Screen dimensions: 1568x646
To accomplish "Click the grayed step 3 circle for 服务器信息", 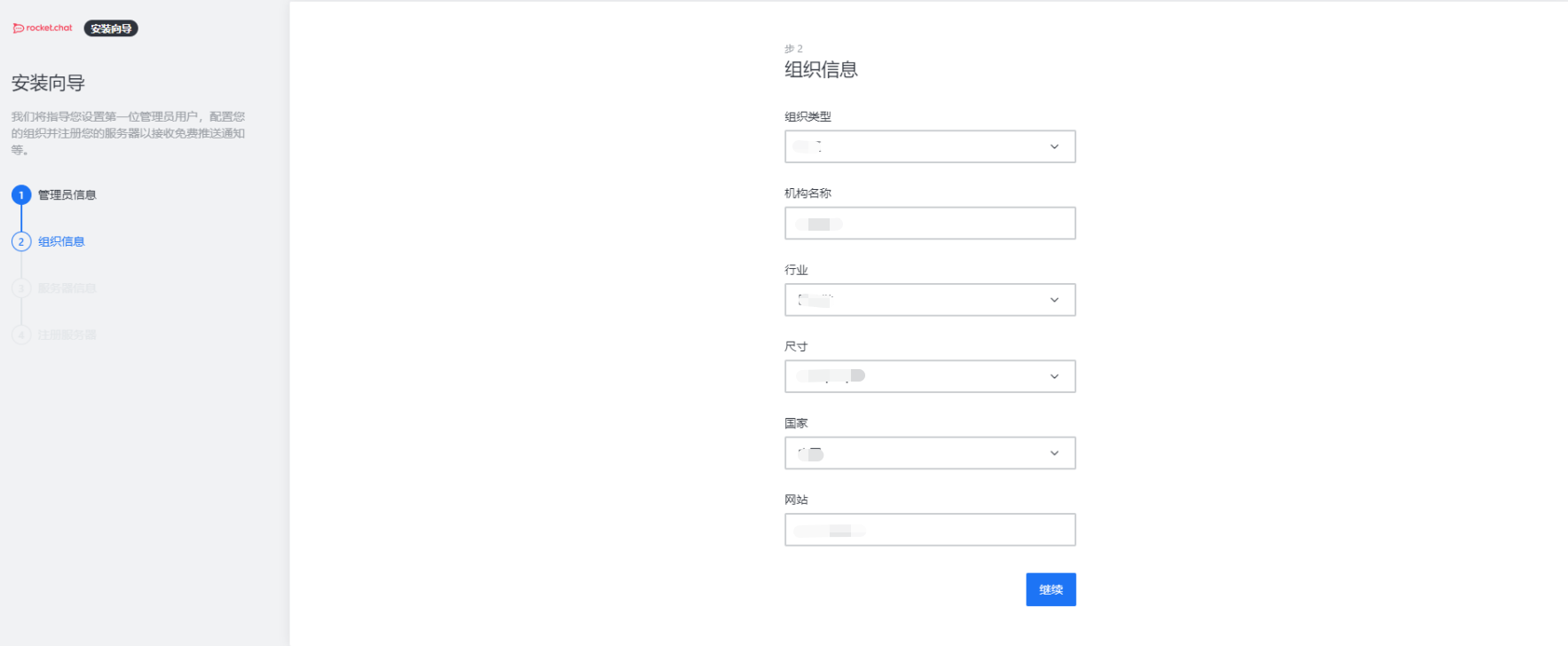I will click(21, 288).
